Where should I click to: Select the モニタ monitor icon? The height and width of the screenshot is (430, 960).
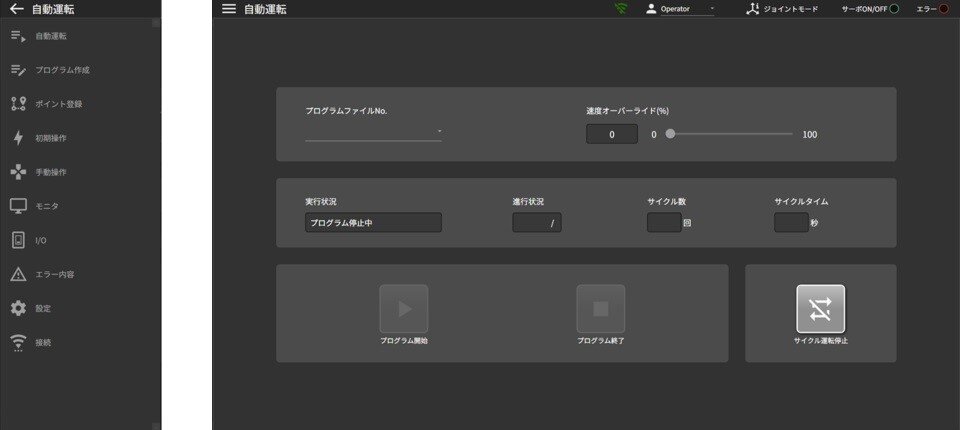[18, 206]
